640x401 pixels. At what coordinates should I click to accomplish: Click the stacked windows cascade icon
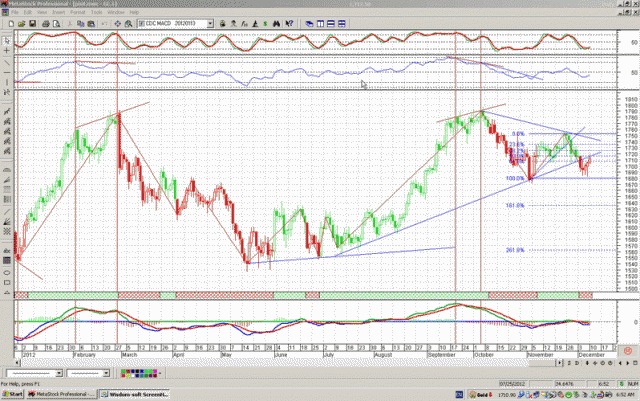click(309, 24)
